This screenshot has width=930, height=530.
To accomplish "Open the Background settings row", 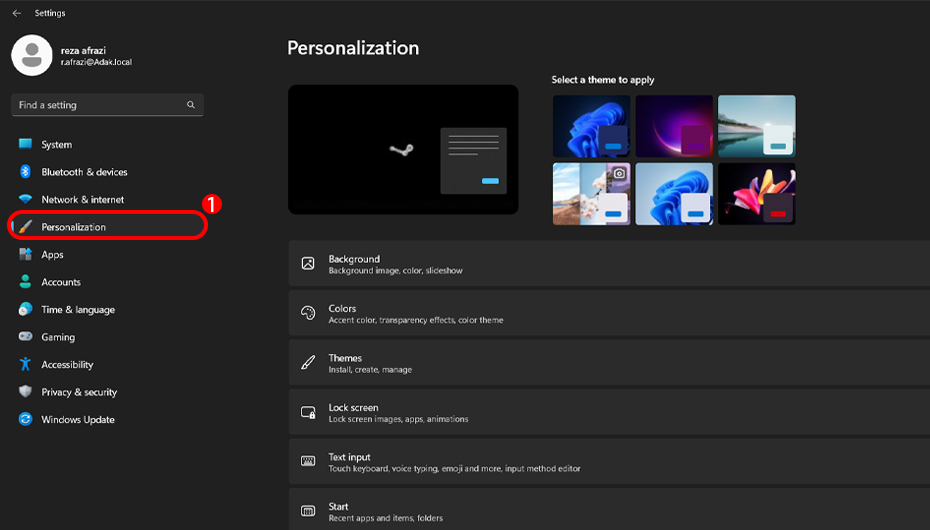I will (609, 264).
